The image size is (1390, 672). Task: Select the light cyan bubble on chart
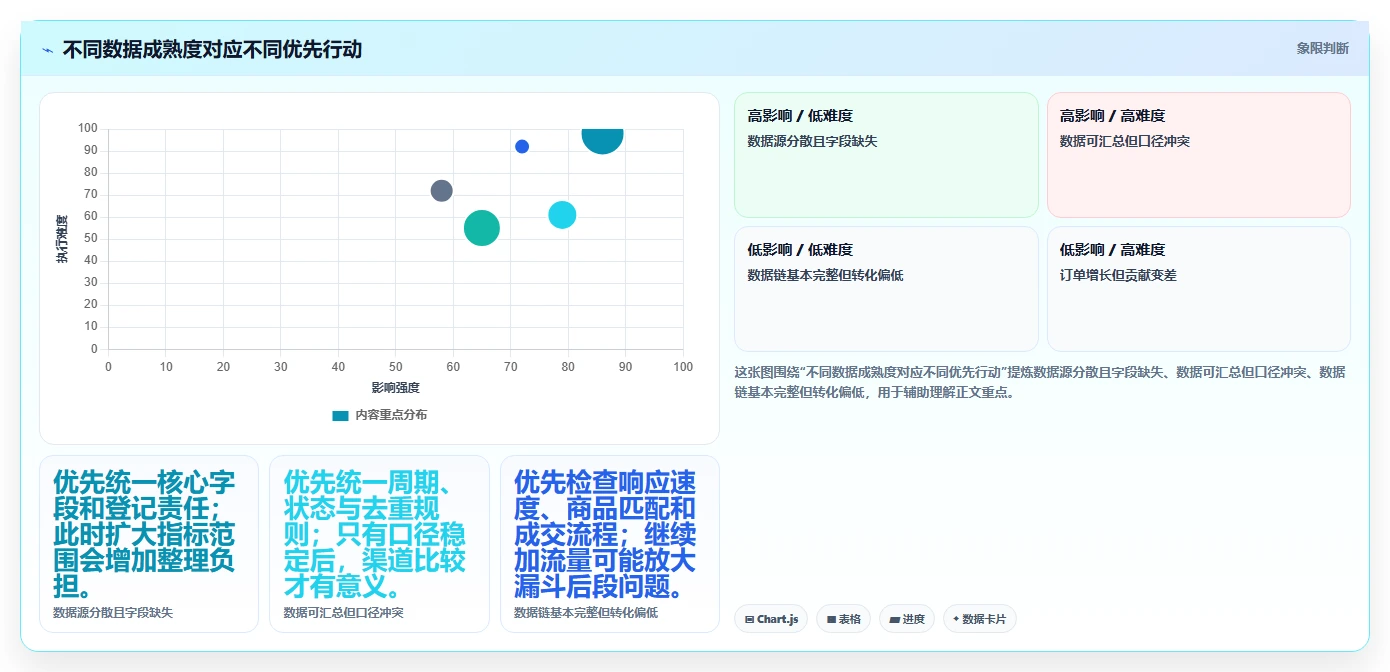(x=562, y=215)
